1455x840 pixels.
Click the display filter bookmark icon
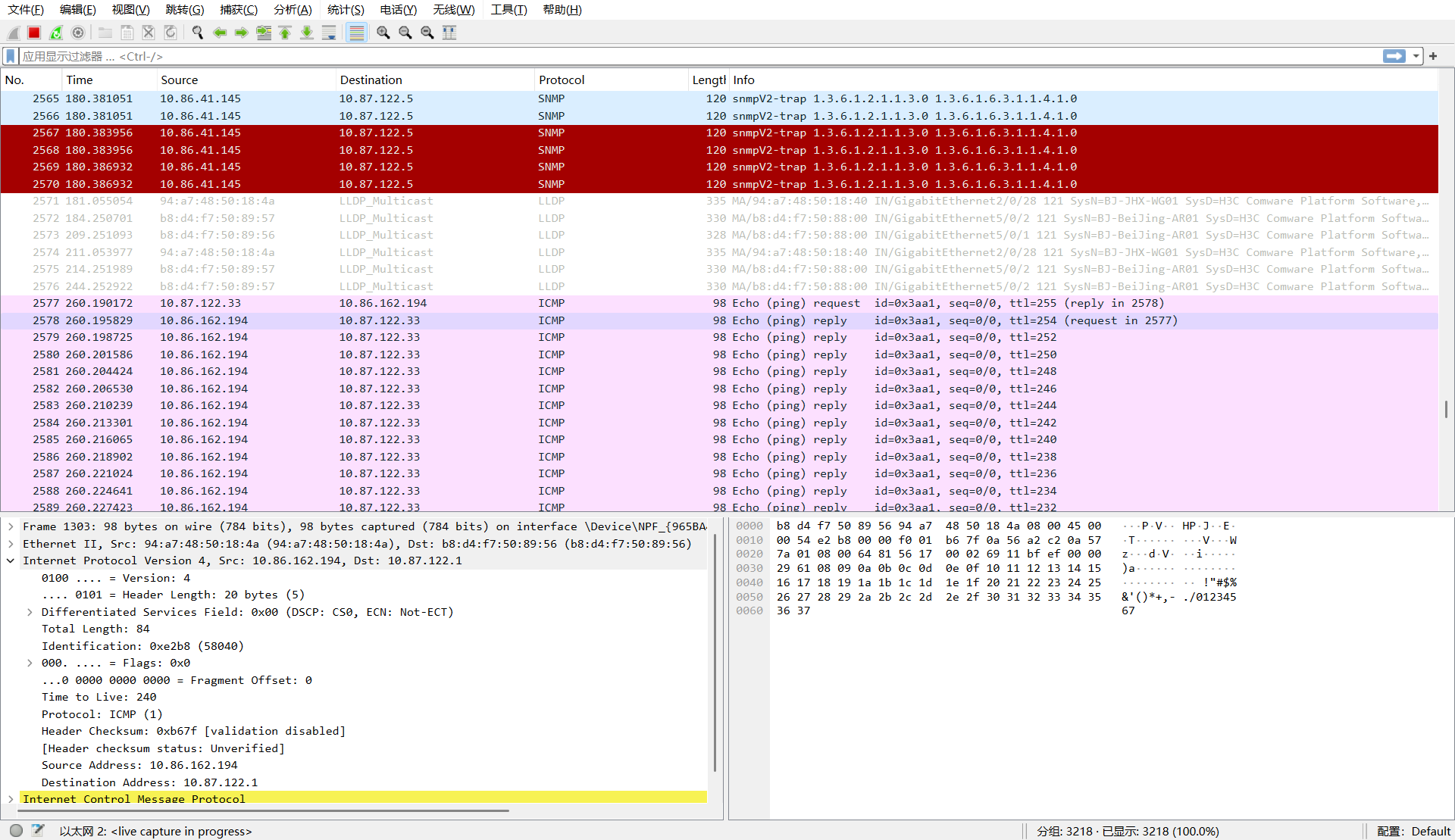coord(11,56)
